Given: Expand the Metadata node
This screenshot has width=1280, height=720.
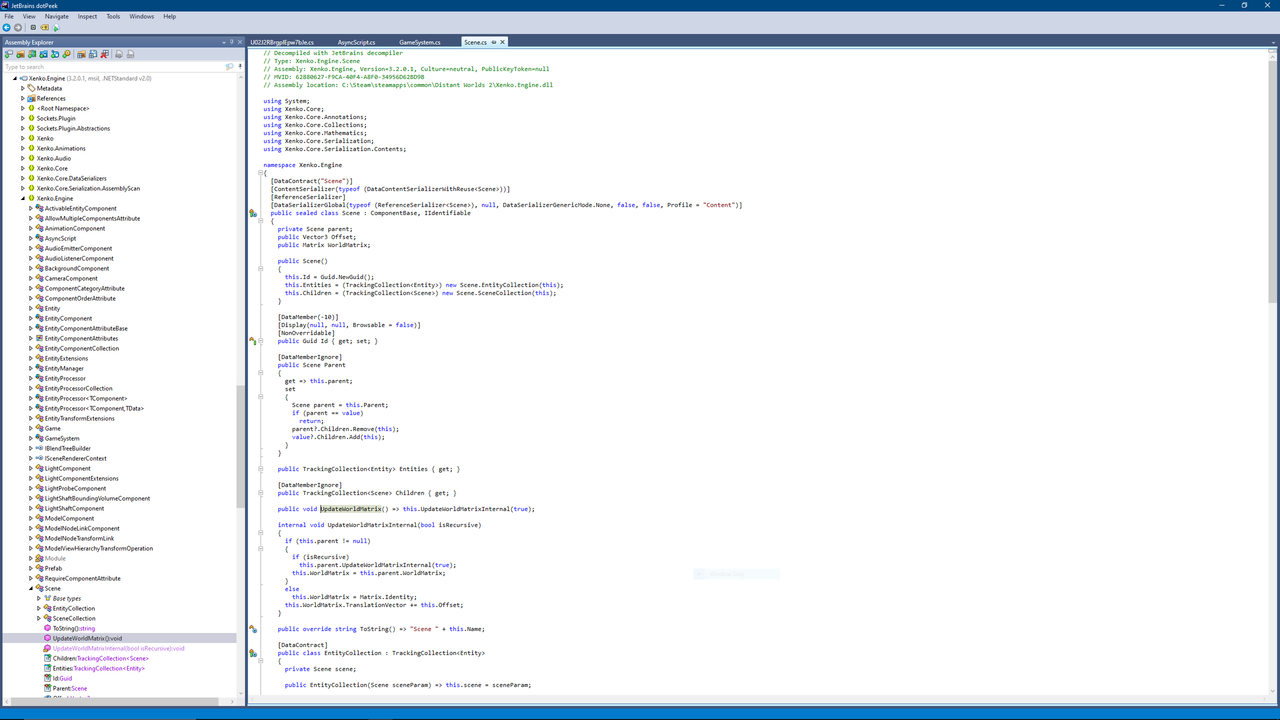Looking at the screenshot, I should pos(23,88).
